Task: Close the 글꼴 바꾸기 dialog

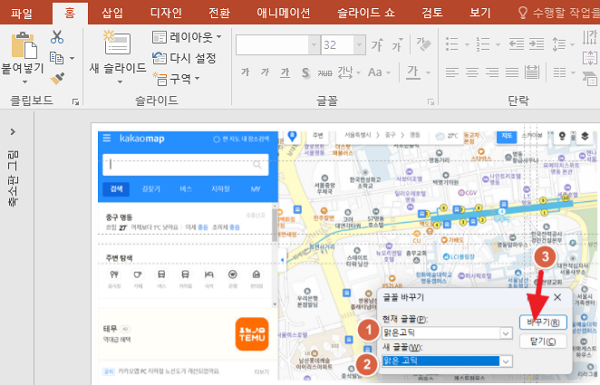Action: (558, 297)
